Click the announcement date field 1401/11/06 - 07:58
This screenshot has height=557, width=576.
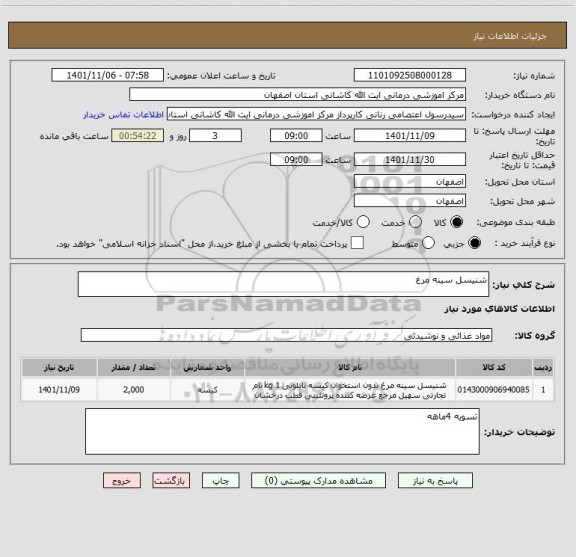click(x=108, y=75)
